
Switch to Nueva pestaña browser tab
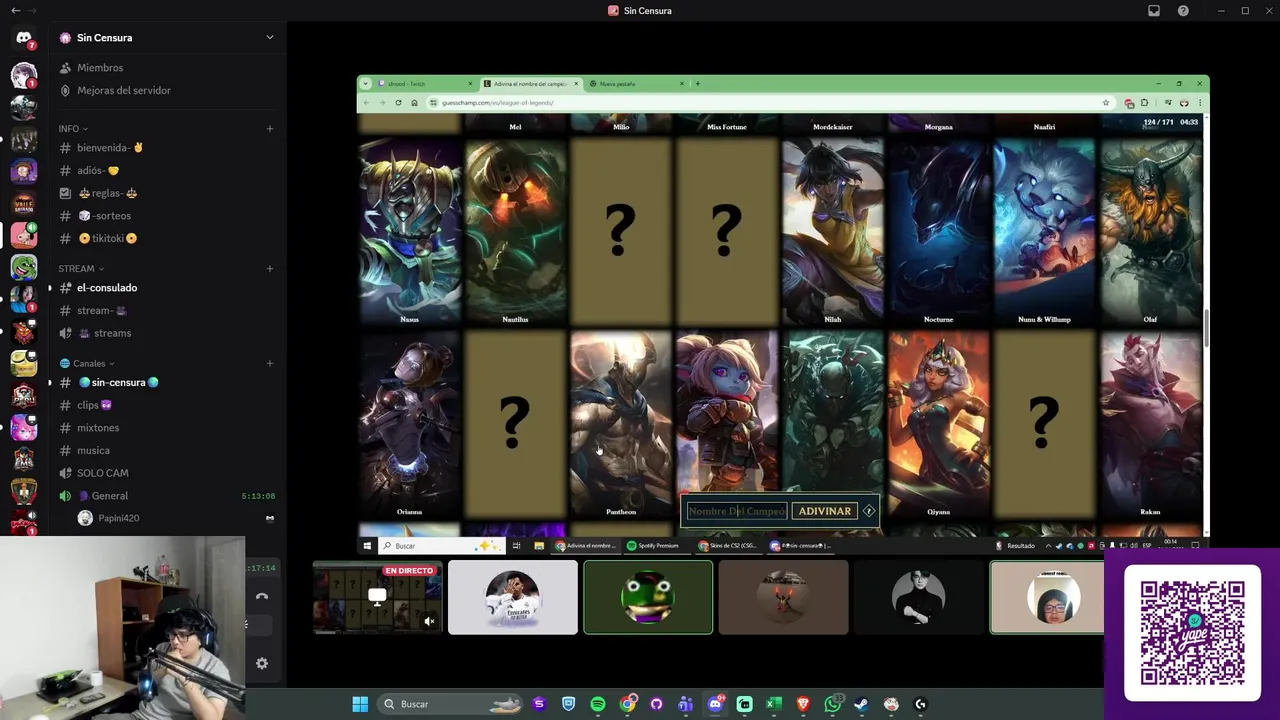pyautogui.click(x=637, y=84)
